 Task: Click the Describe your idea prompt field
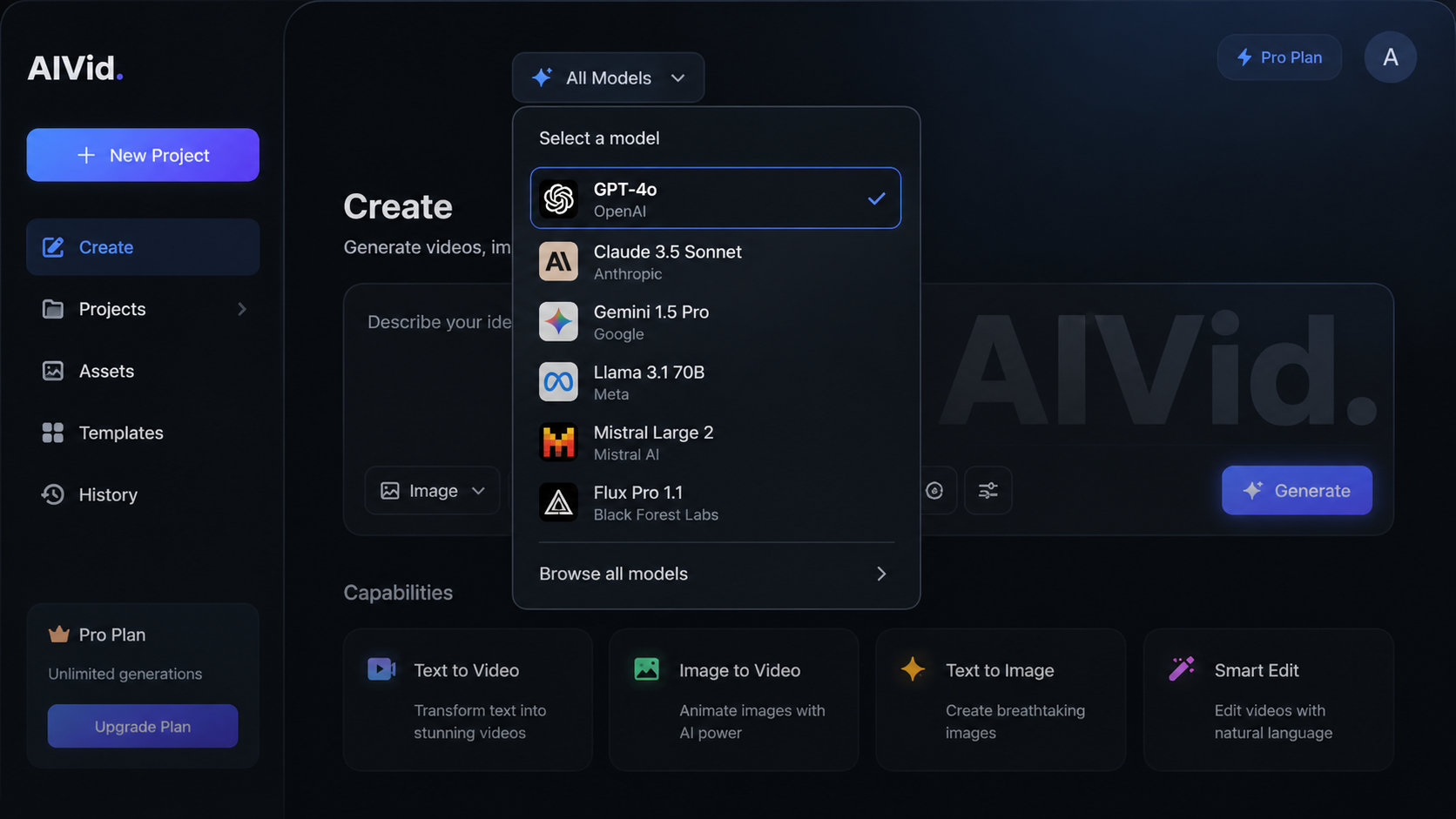439,322
